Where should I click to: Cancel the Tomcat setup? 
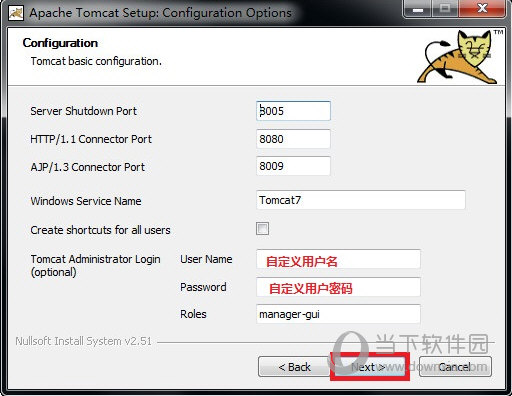coord(455,367)
